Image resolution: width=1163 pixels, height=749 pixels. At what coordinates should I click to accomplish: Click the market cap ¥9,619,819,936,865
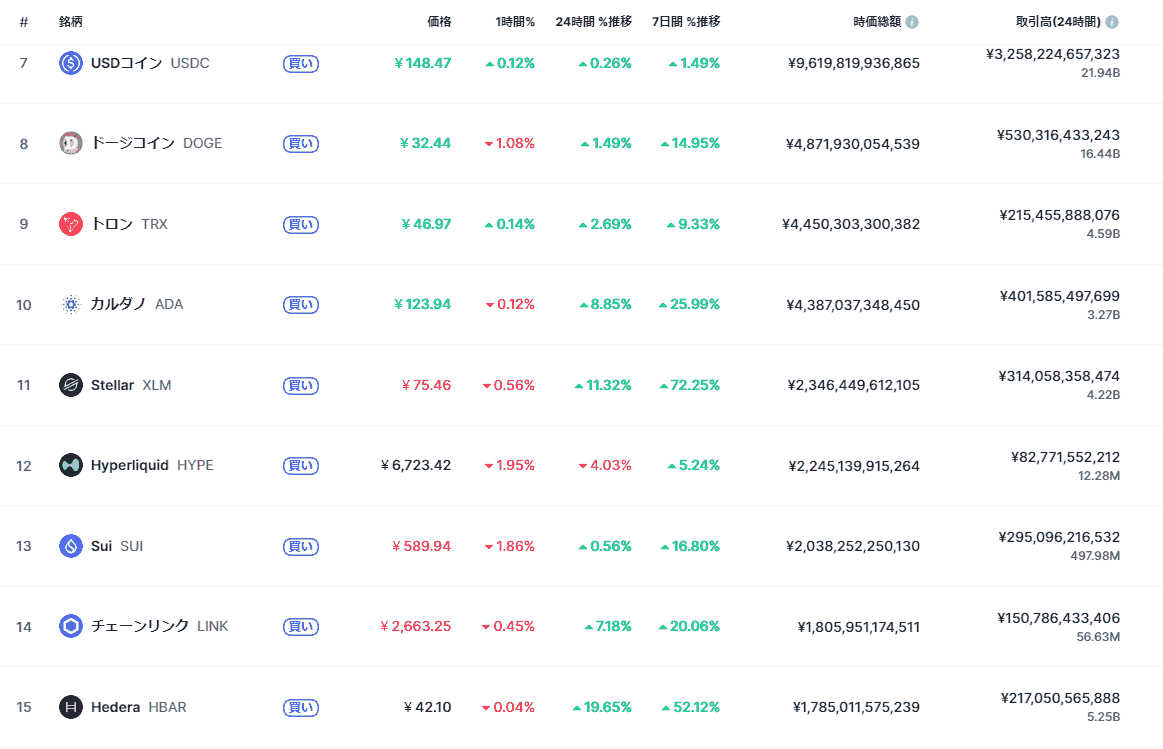tap(854, 63)
